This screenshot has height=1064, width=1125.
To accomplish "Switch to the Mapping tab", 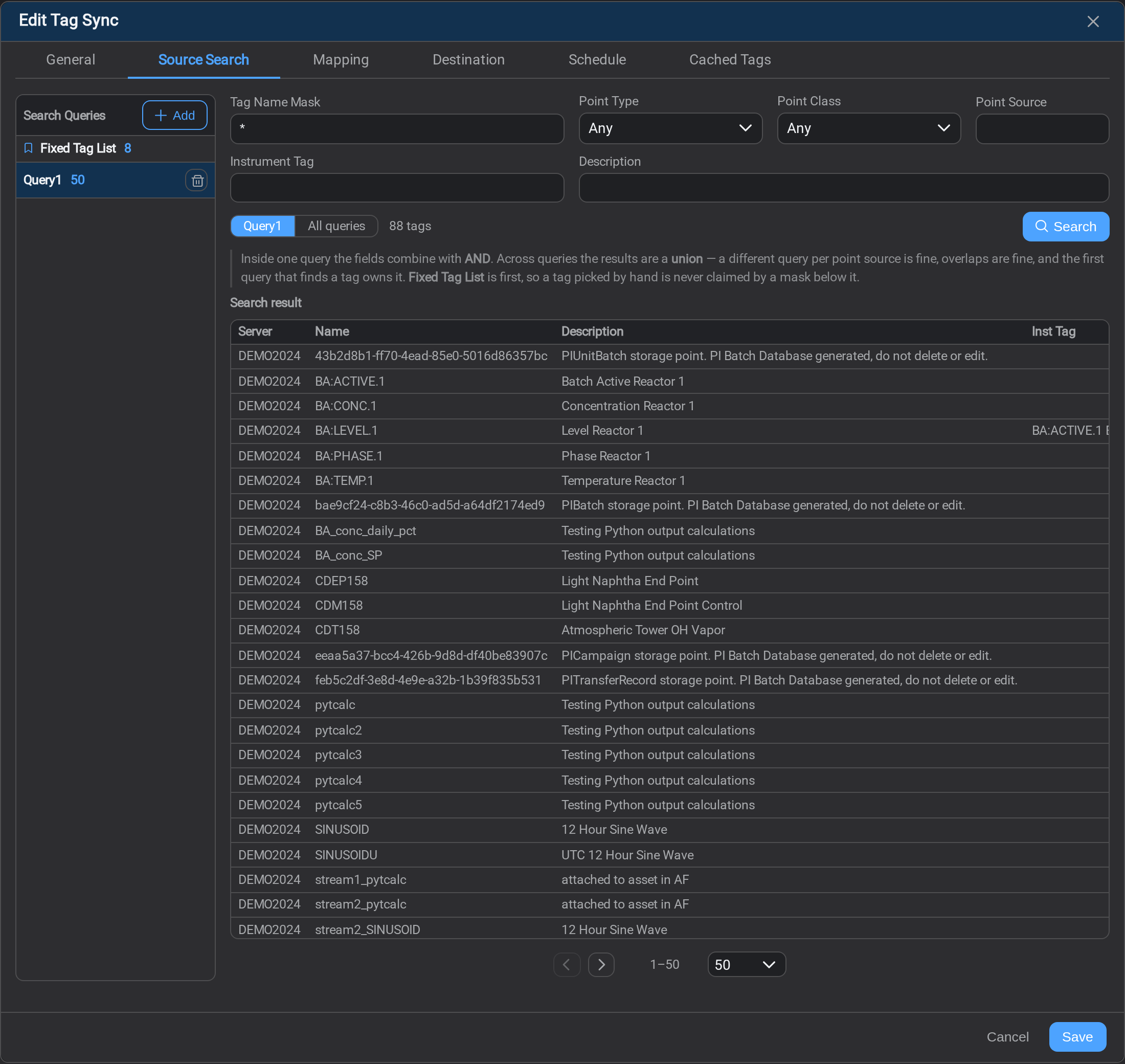I will [341, 59].
